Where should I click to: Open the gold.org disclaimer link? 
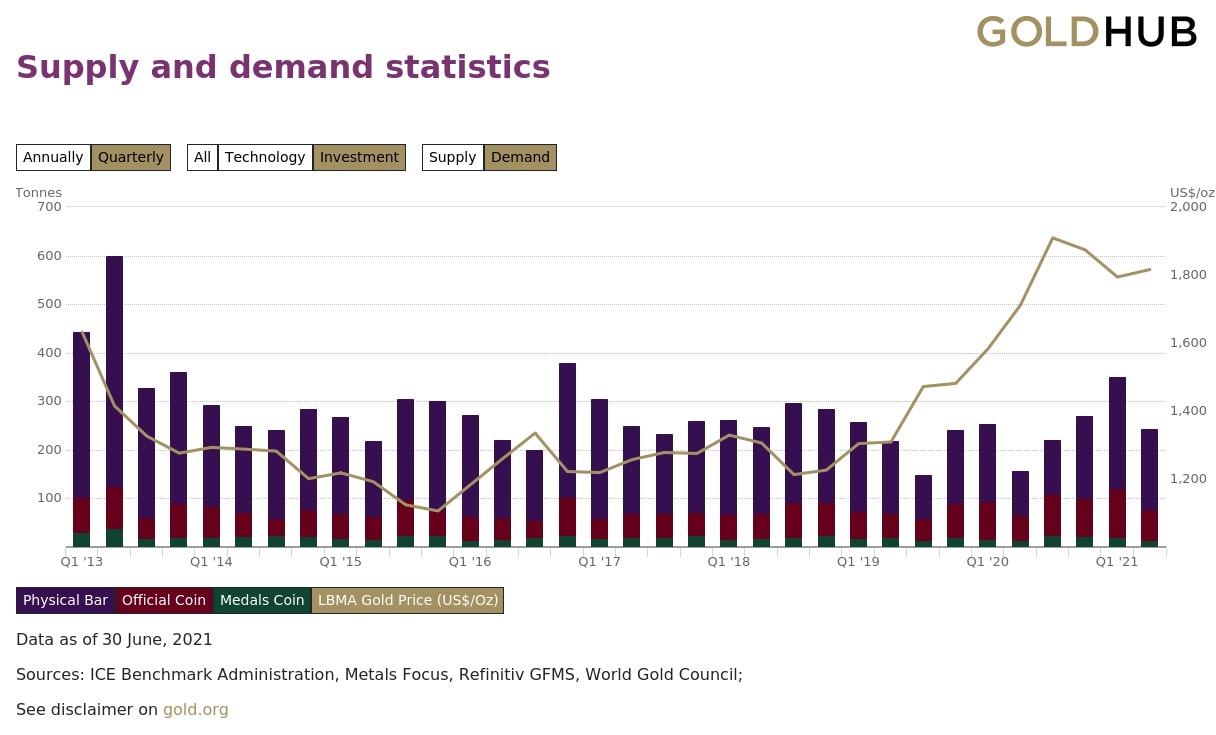(196, 709)
